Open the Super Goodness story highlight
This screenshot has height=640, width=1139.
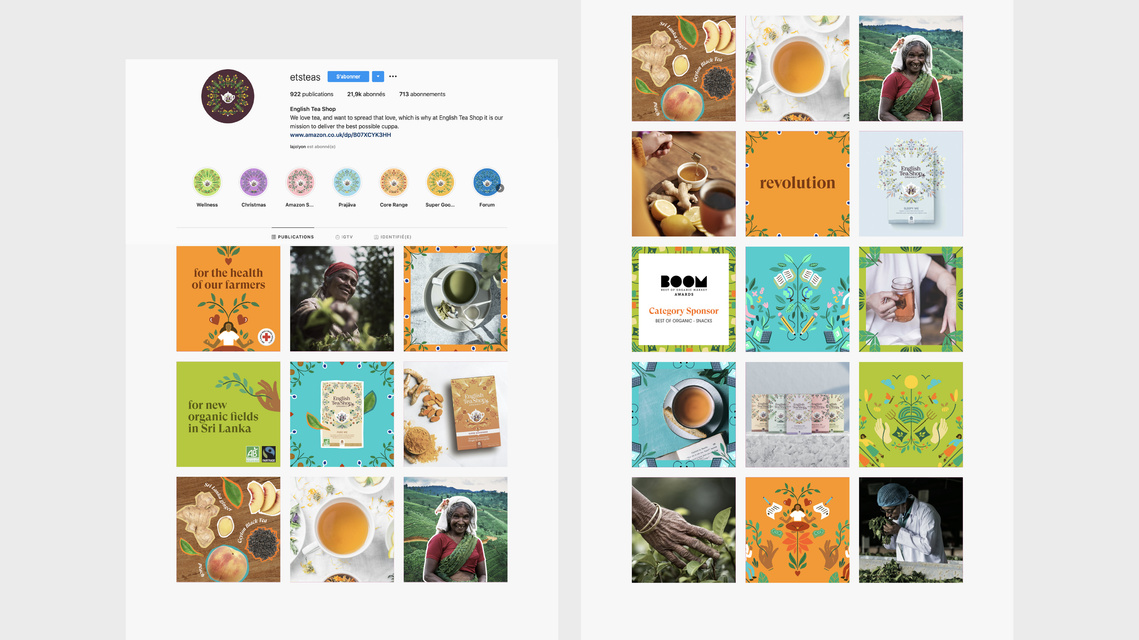pyautogui.click(x=440, y=182)
